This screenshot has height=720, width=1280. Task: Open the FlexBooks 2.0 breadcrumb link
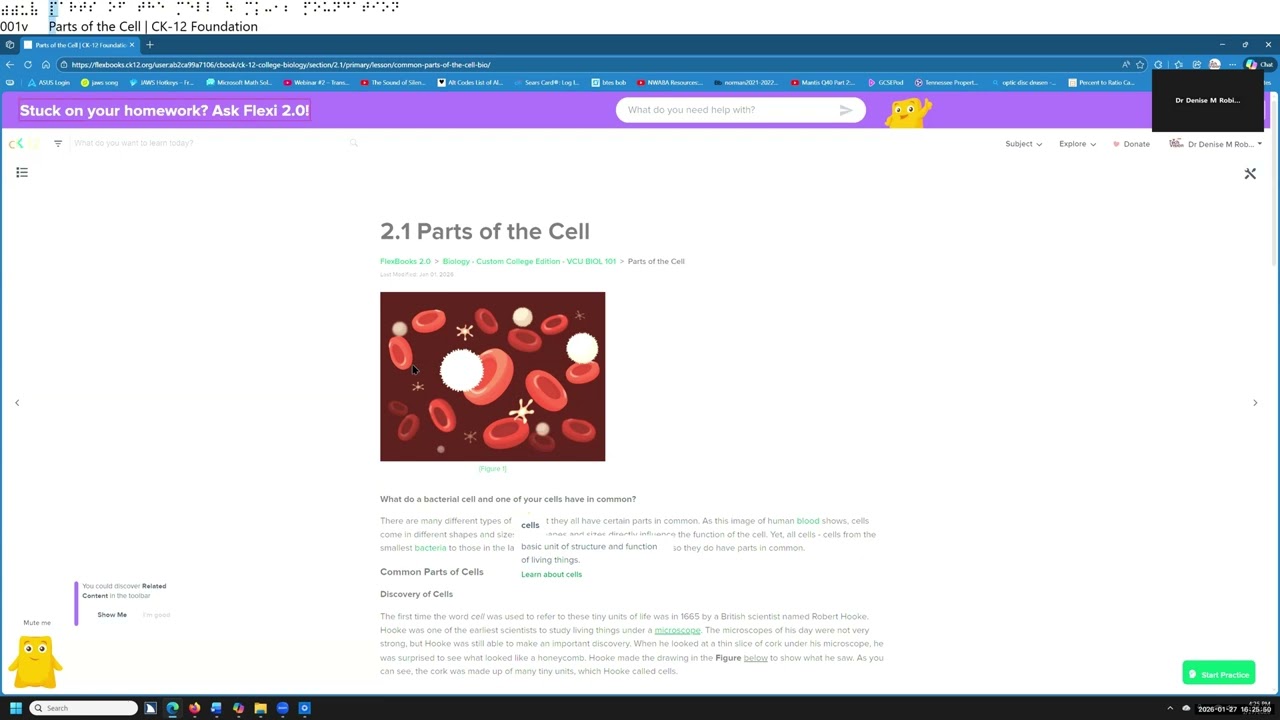point(405,261)
